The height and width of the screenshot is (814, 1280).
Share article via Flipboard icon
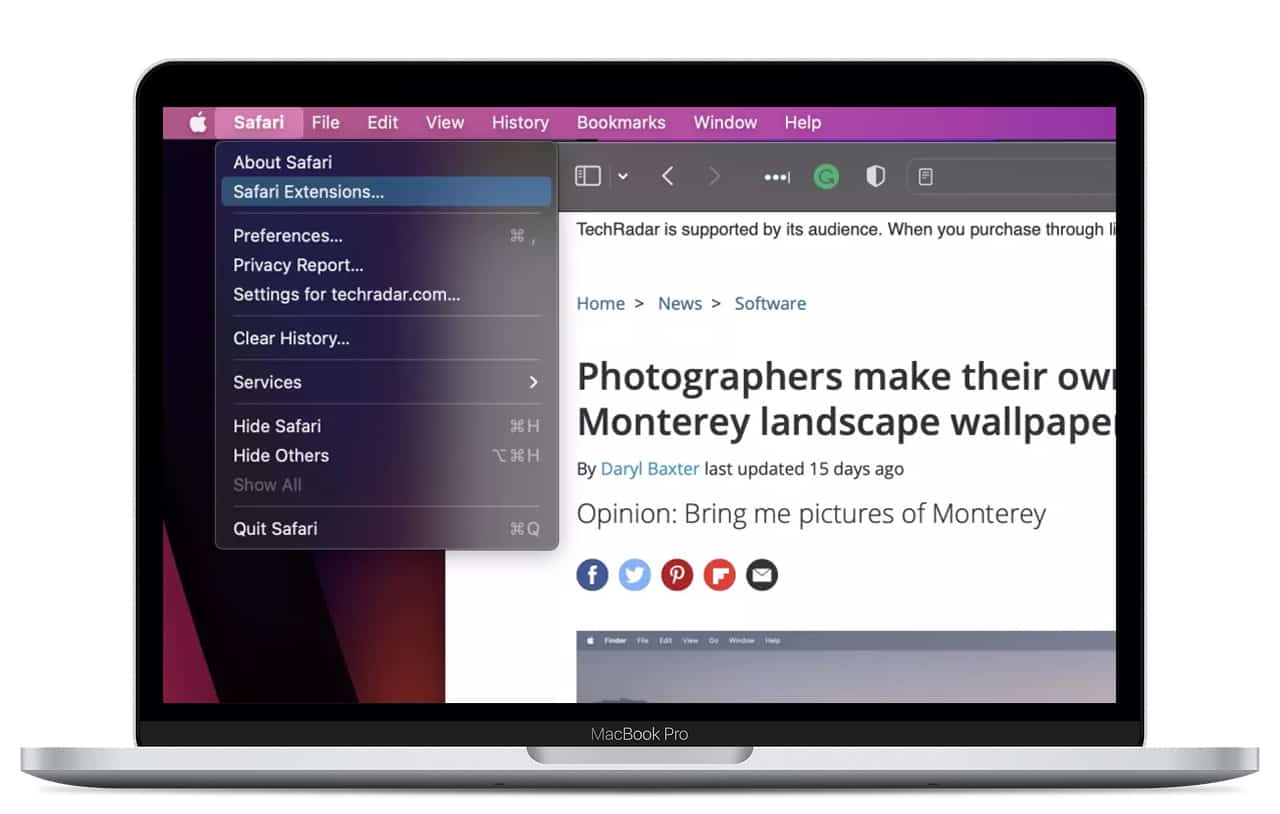click(720, 574)
